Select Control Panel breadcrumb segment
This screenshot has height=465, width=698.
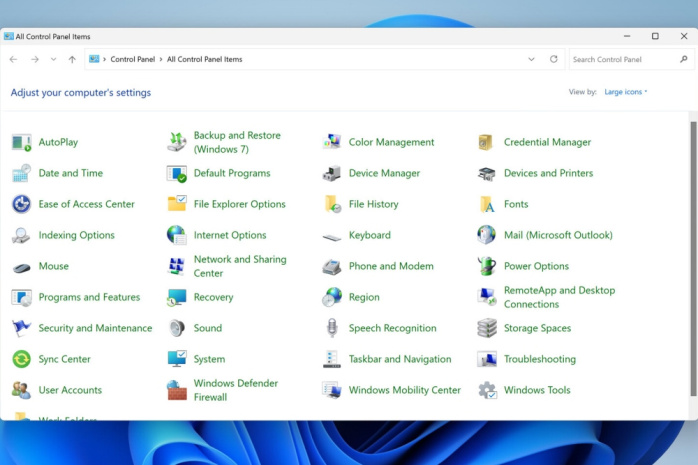pyautogui.click(x=133, y=59)
